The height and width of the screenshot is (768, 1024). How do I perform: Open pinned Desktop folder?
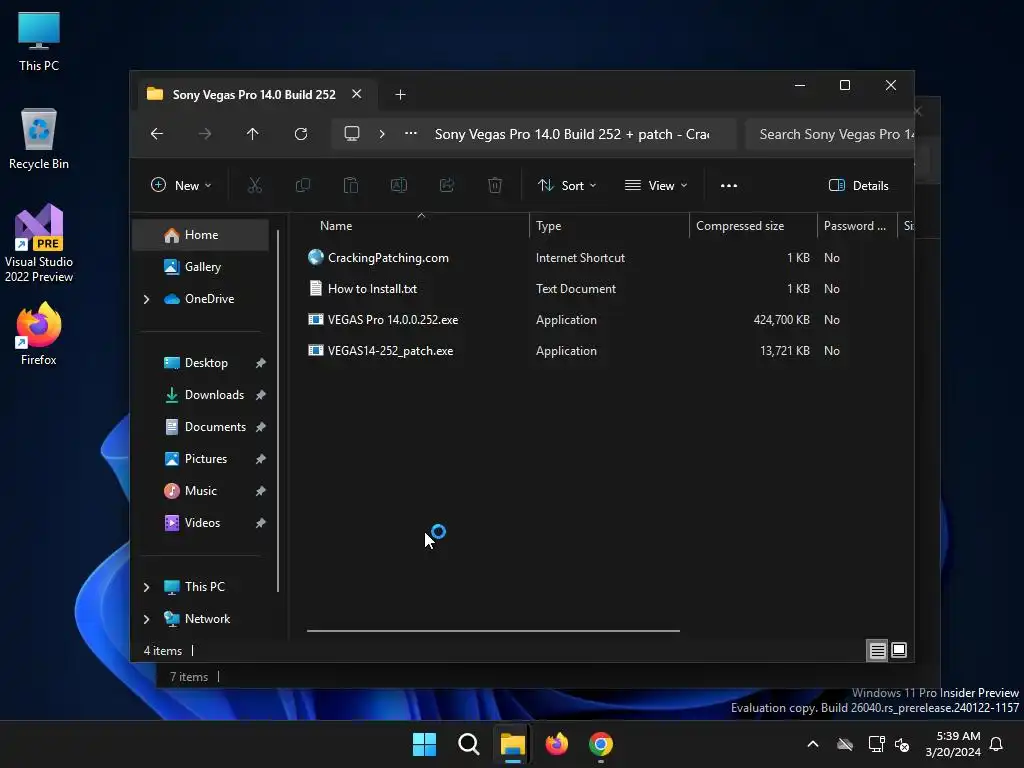pos(206,362)
